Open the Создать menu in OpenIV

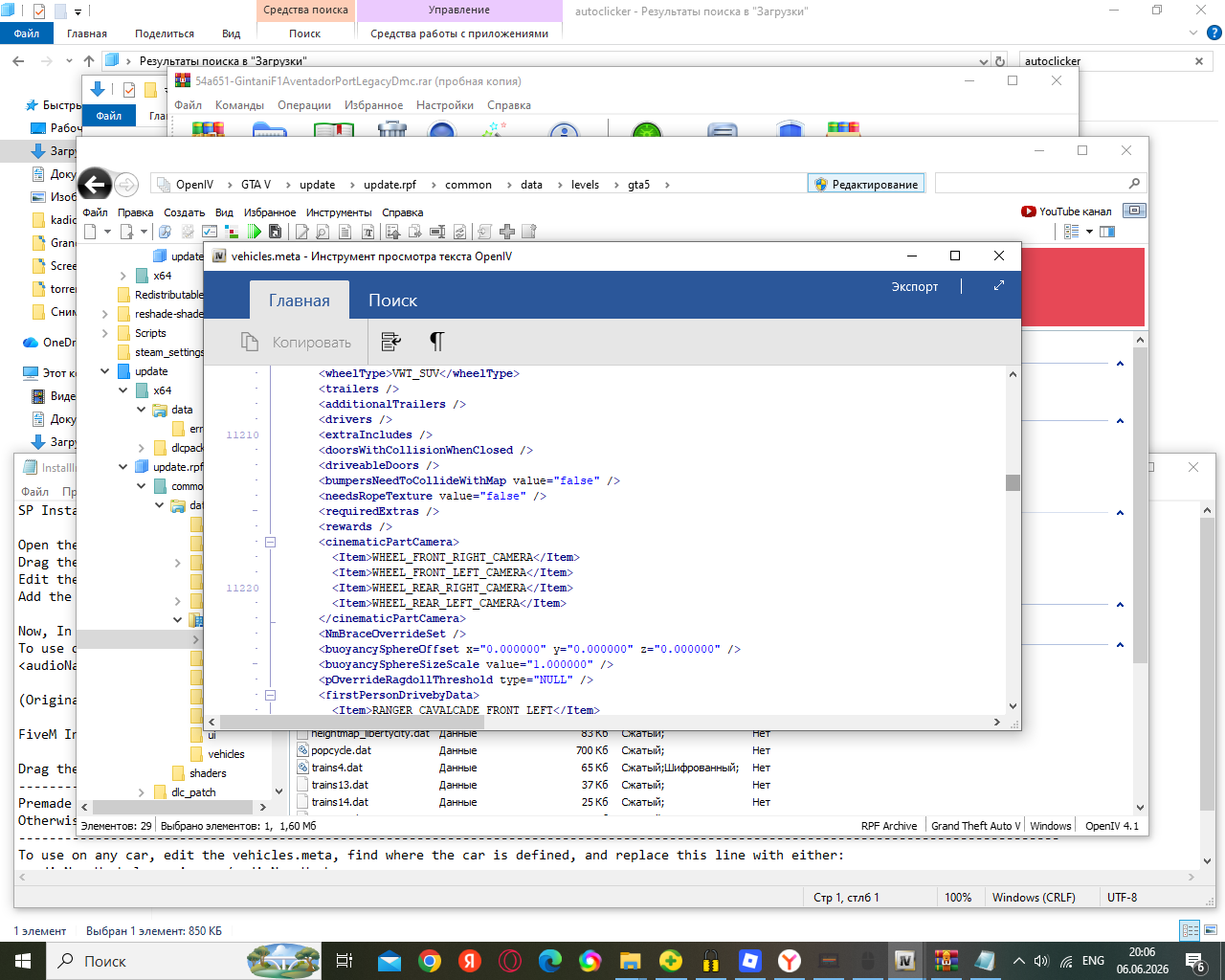pos(185,212)
